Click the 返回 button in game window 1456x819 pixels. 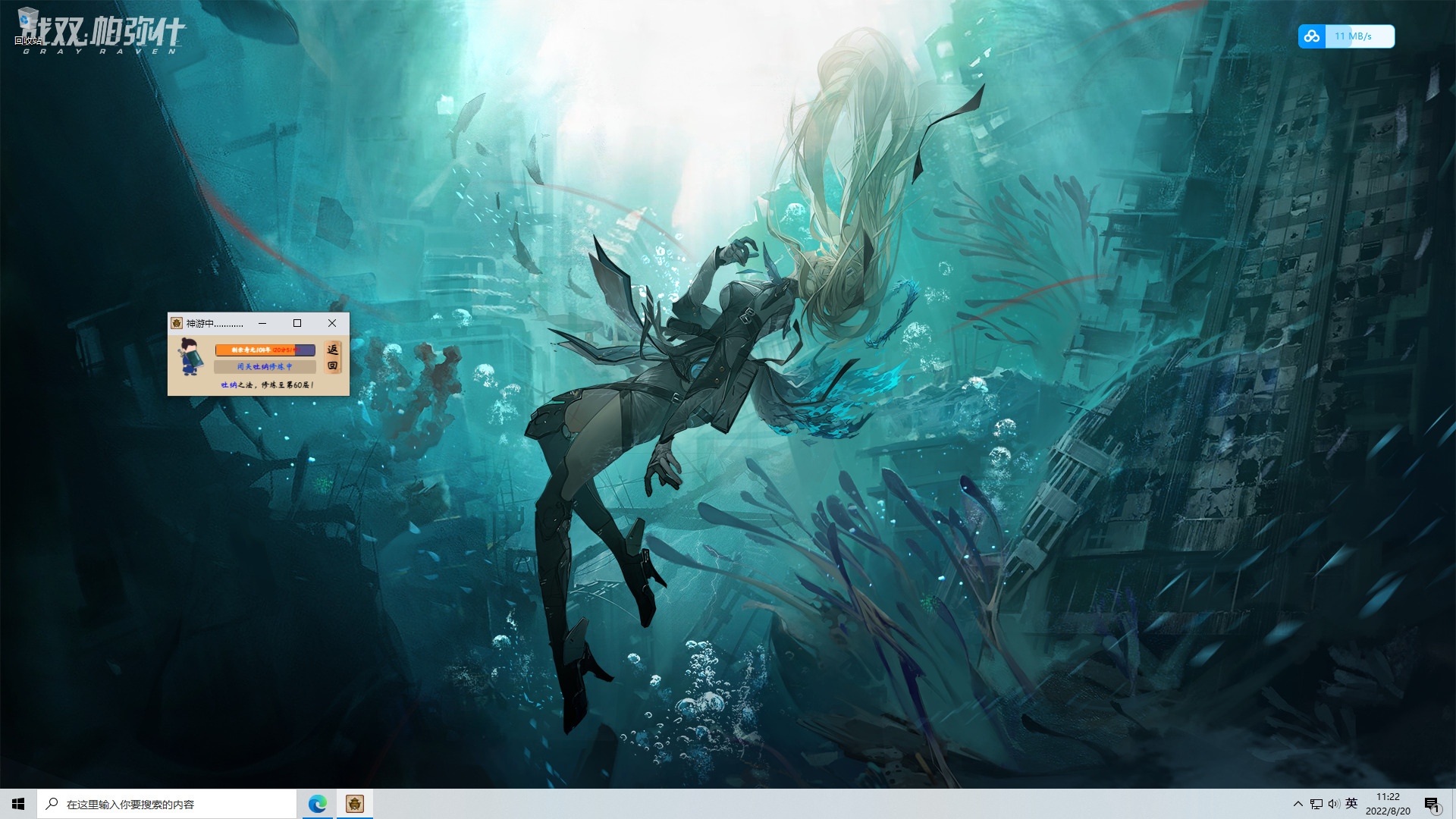(x=333, y=357)
